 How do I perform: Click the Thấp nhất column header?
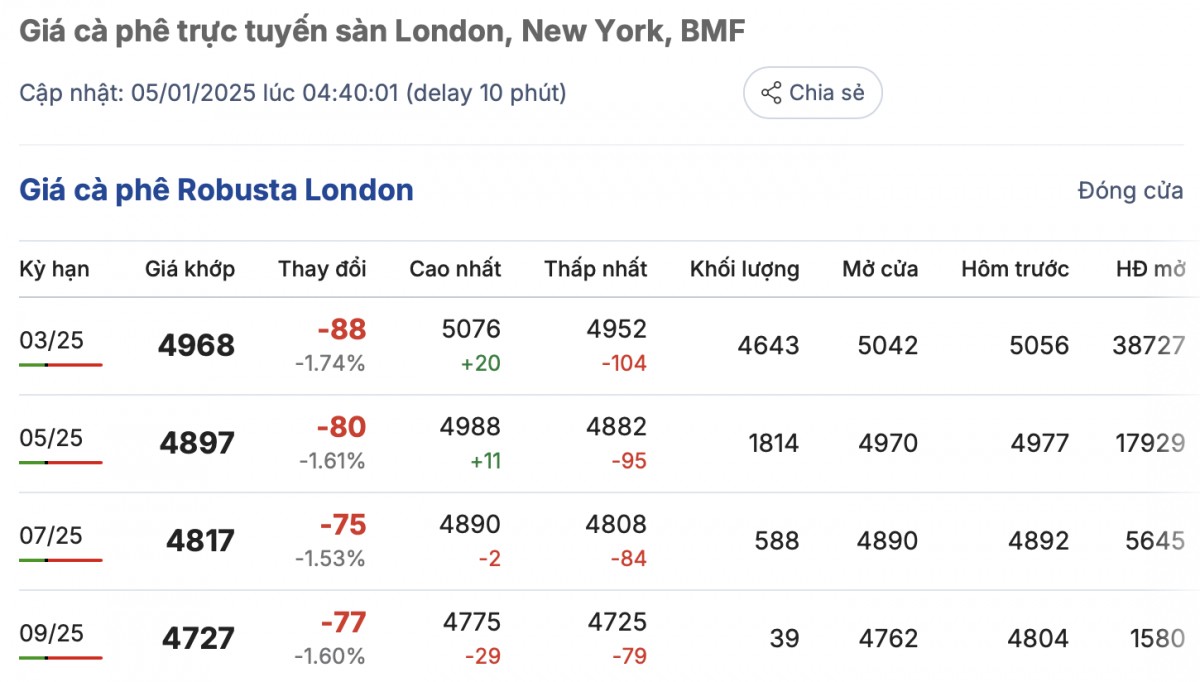[x=596, y=269]
